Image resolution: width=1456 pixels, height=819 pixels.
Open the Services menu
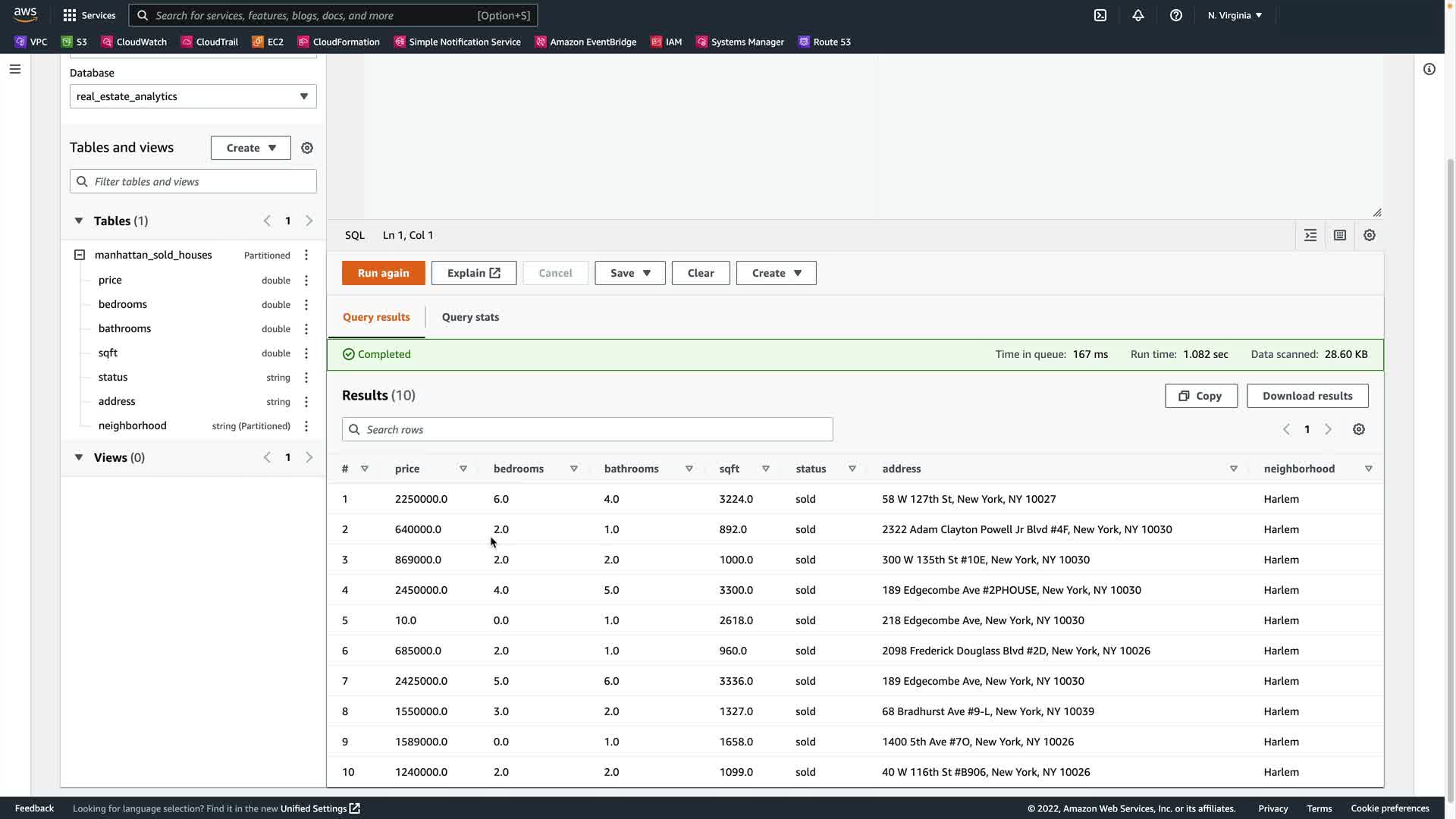pos(89,15)
